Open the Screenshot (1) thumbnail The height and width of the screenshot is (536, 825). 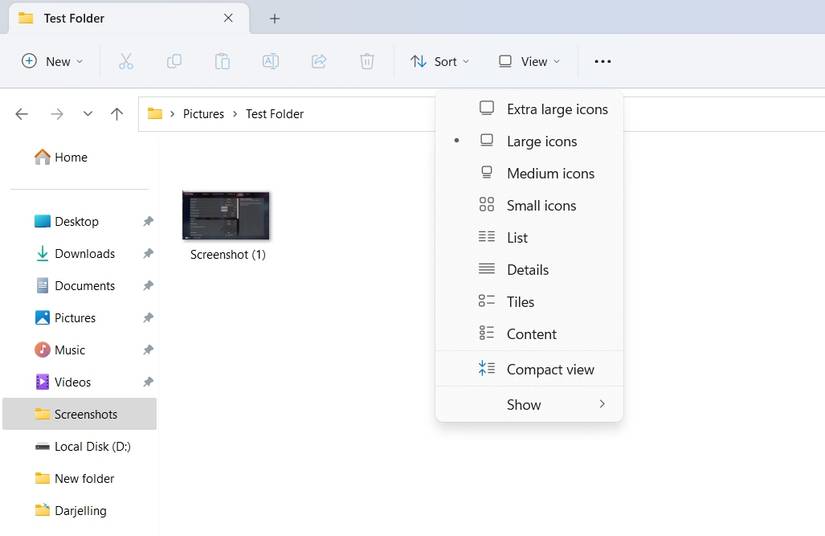(226, 216)
